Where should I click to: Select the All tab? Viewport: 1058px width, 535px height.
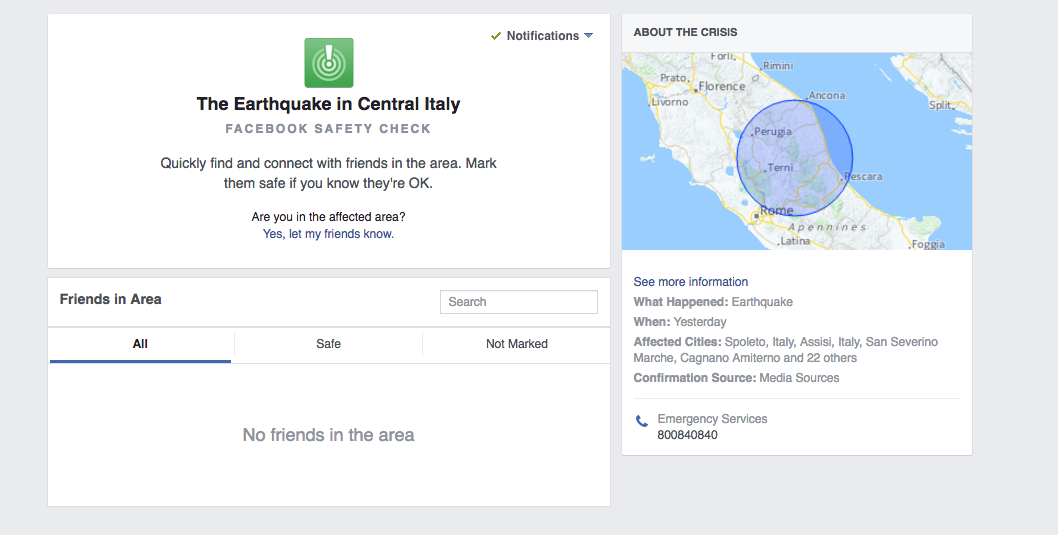[x=140, y=344]
